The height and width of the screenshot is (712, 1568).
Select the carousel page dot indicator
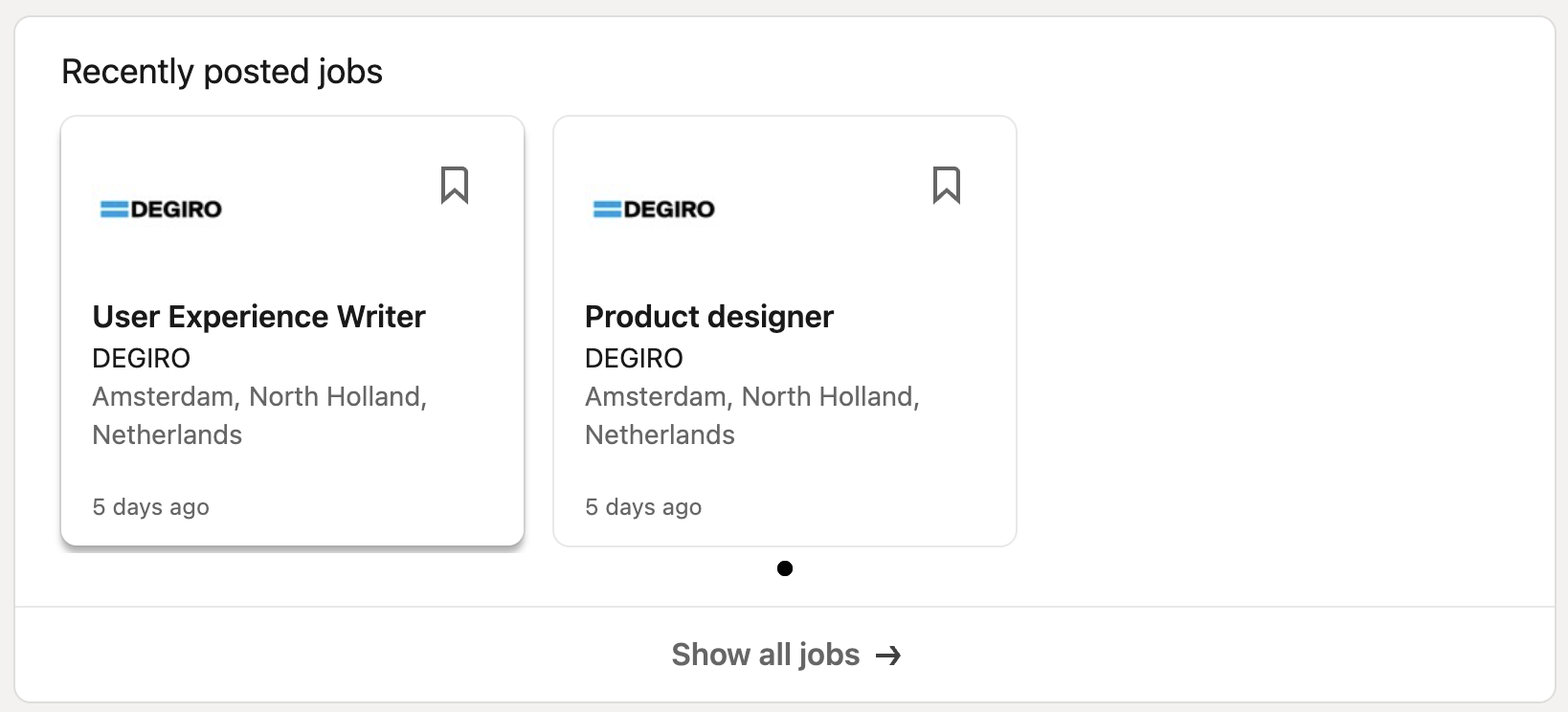point(785,568)
